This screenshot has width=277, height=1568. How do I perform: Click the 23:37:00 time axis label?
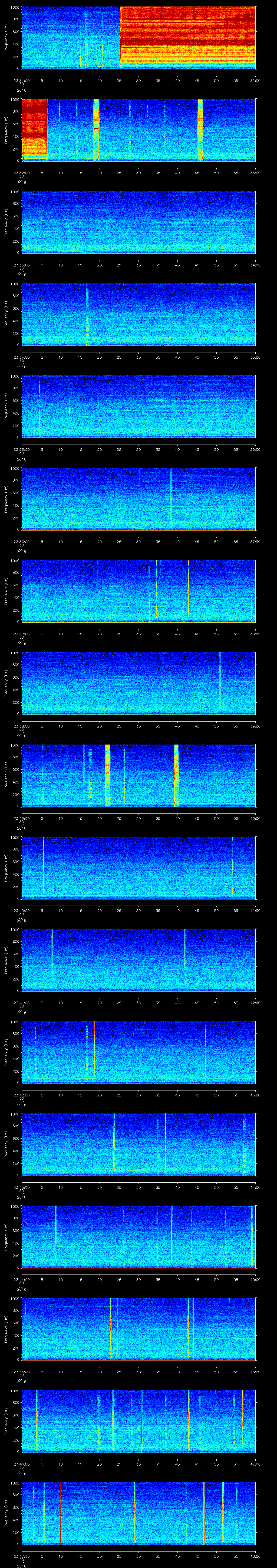(21, 634)
